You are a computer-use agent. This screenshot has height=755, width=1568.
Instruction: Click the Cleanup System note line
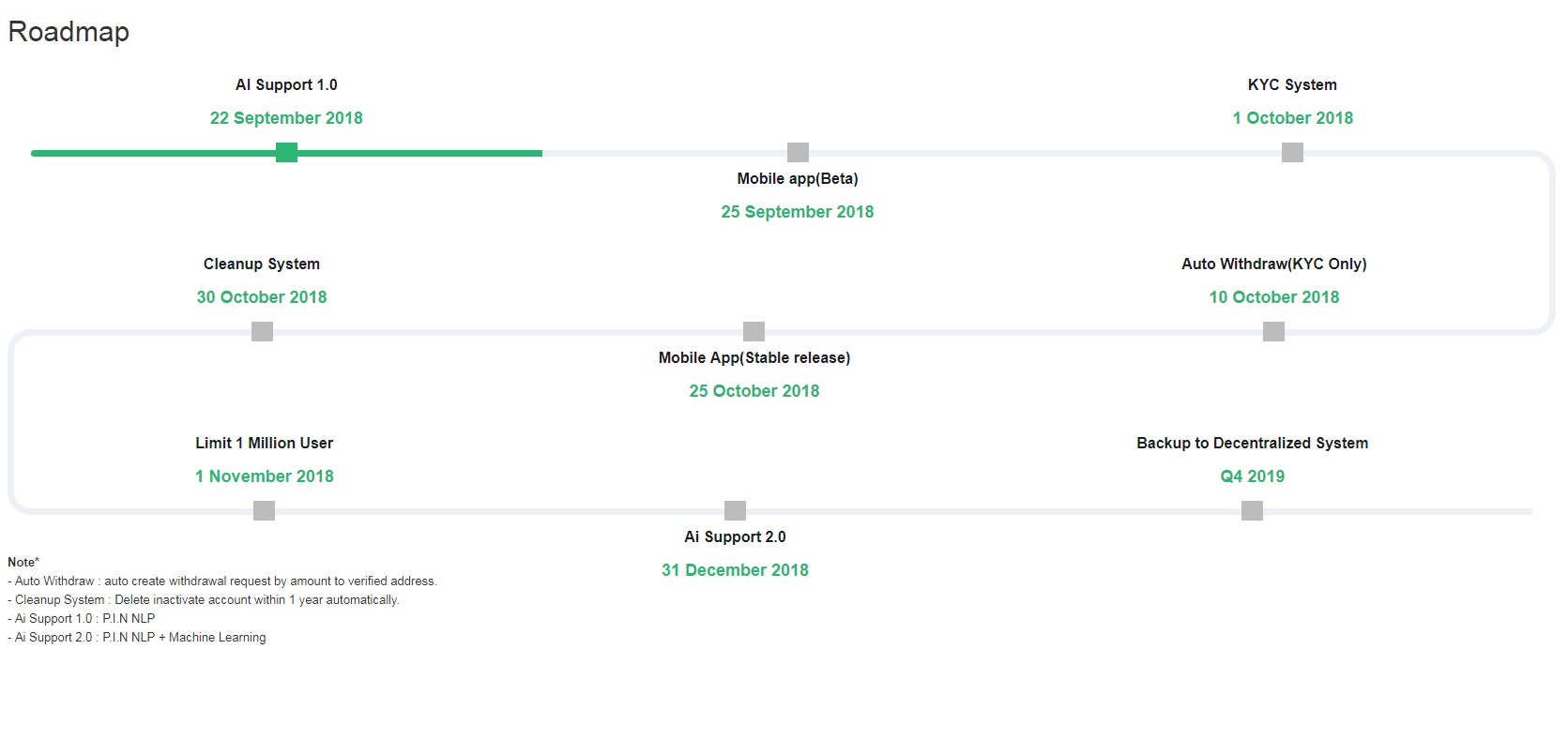pos(204,600)
